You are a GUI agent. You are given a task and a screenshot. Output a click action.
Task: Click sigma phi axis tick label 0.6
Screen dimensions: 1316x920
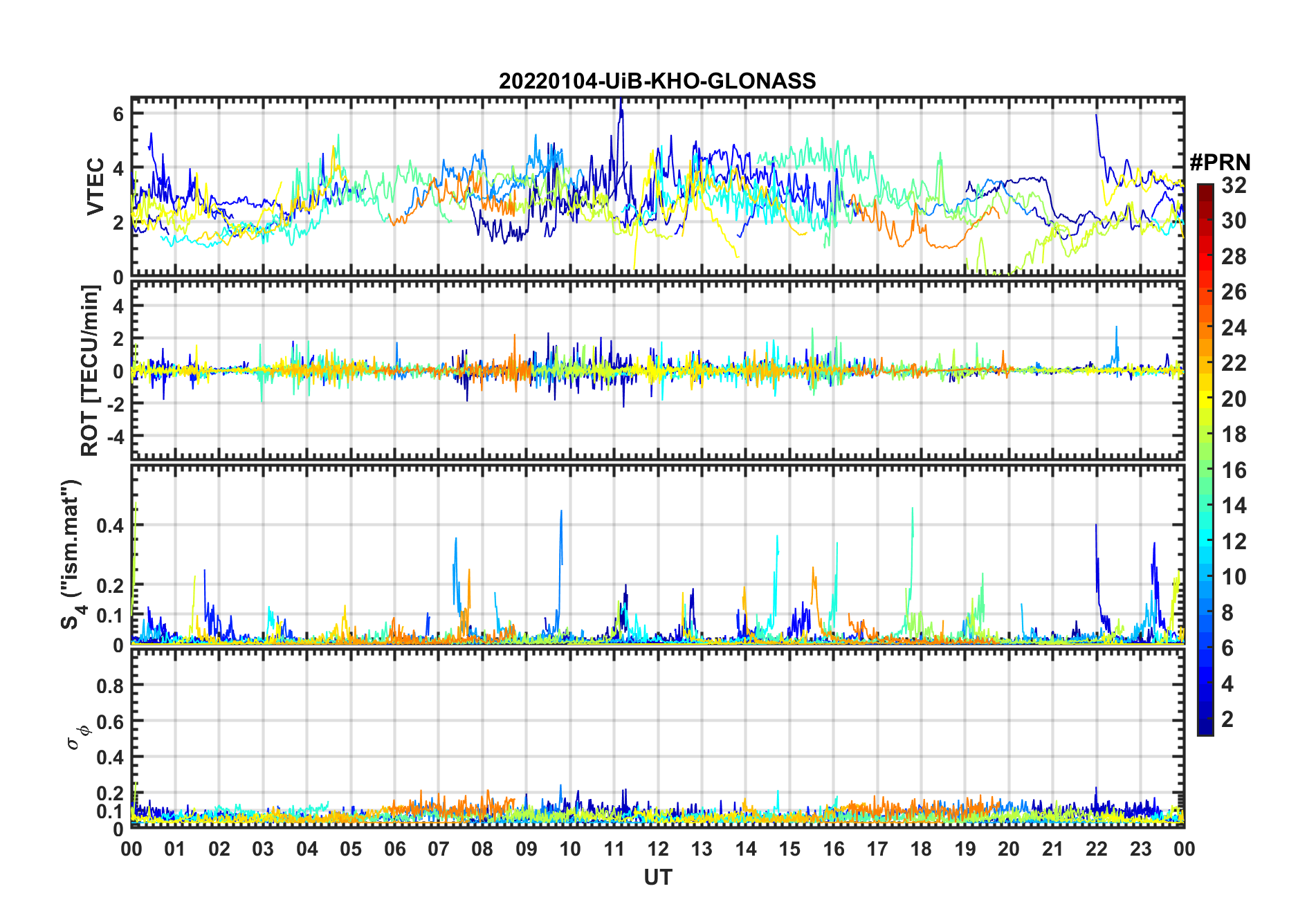110,721
